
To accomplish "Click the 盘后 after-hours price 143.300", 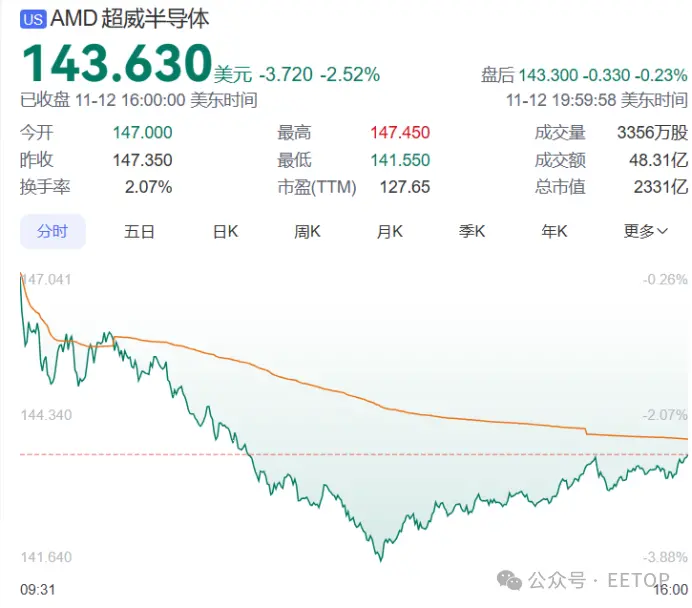I will (x=548, y=75).
